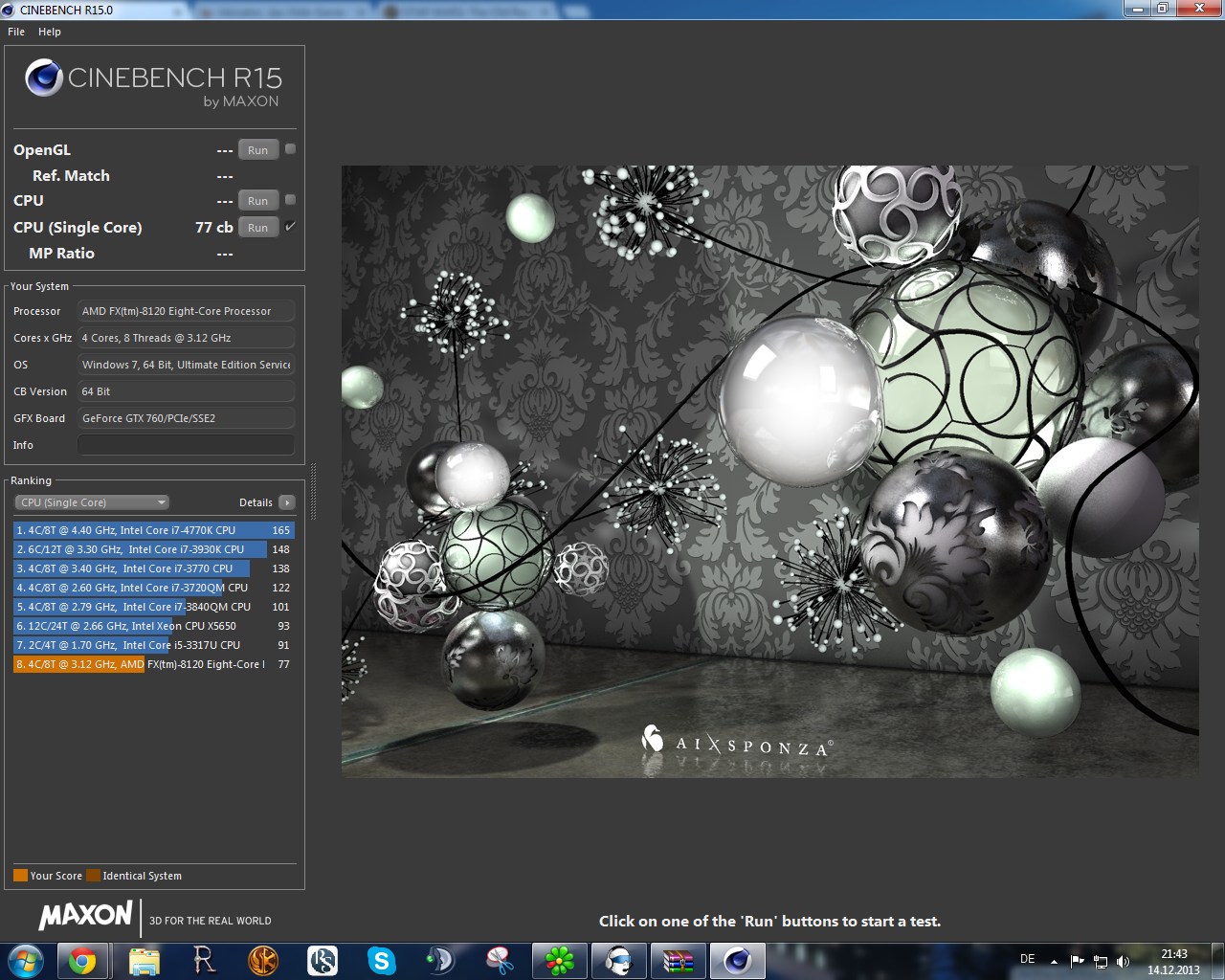1225x980 pixels.
Task: Click the Info input field
Action: pos(186,445)
